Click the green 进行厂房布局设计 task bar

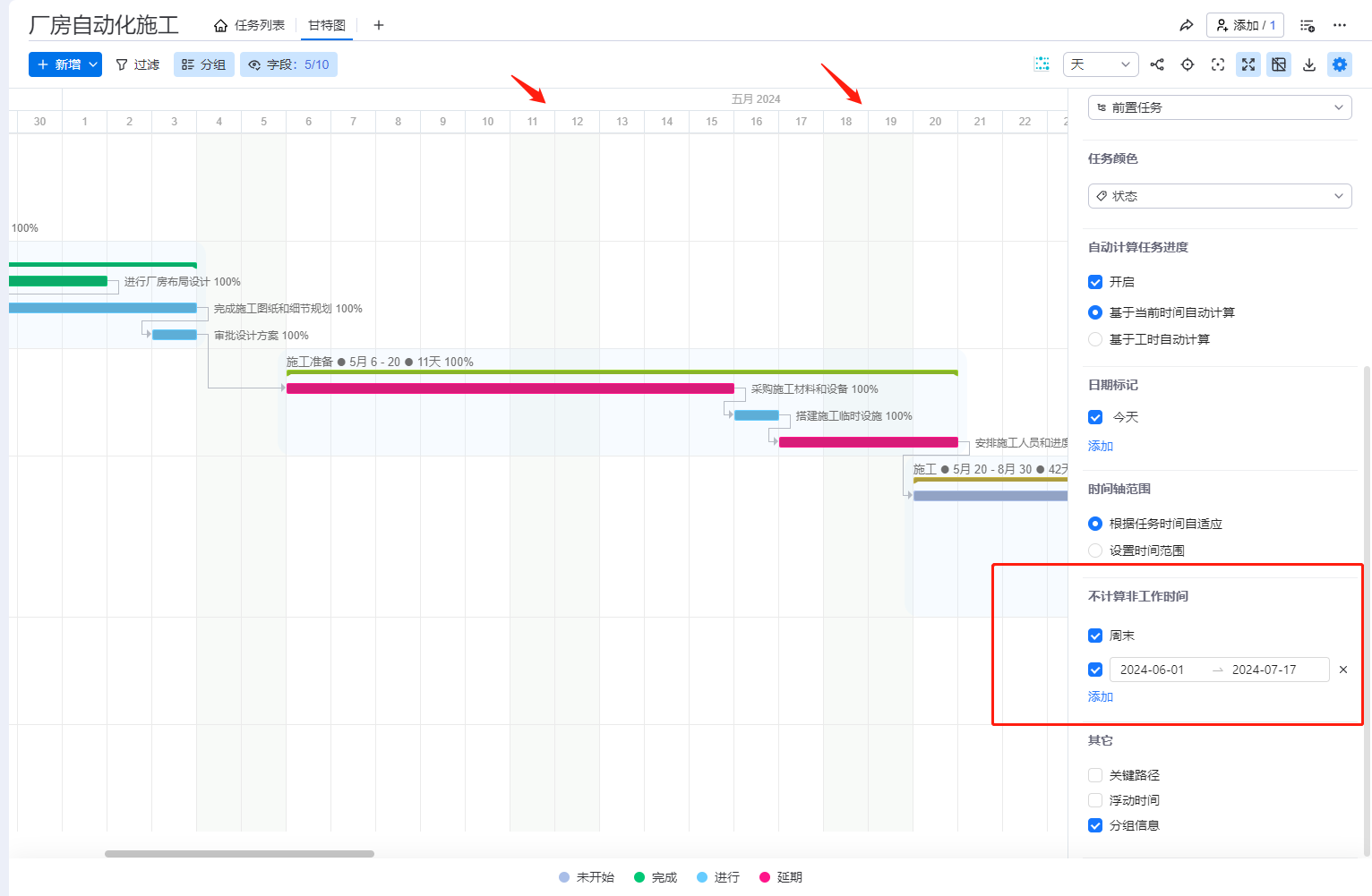tap(58, 281)
